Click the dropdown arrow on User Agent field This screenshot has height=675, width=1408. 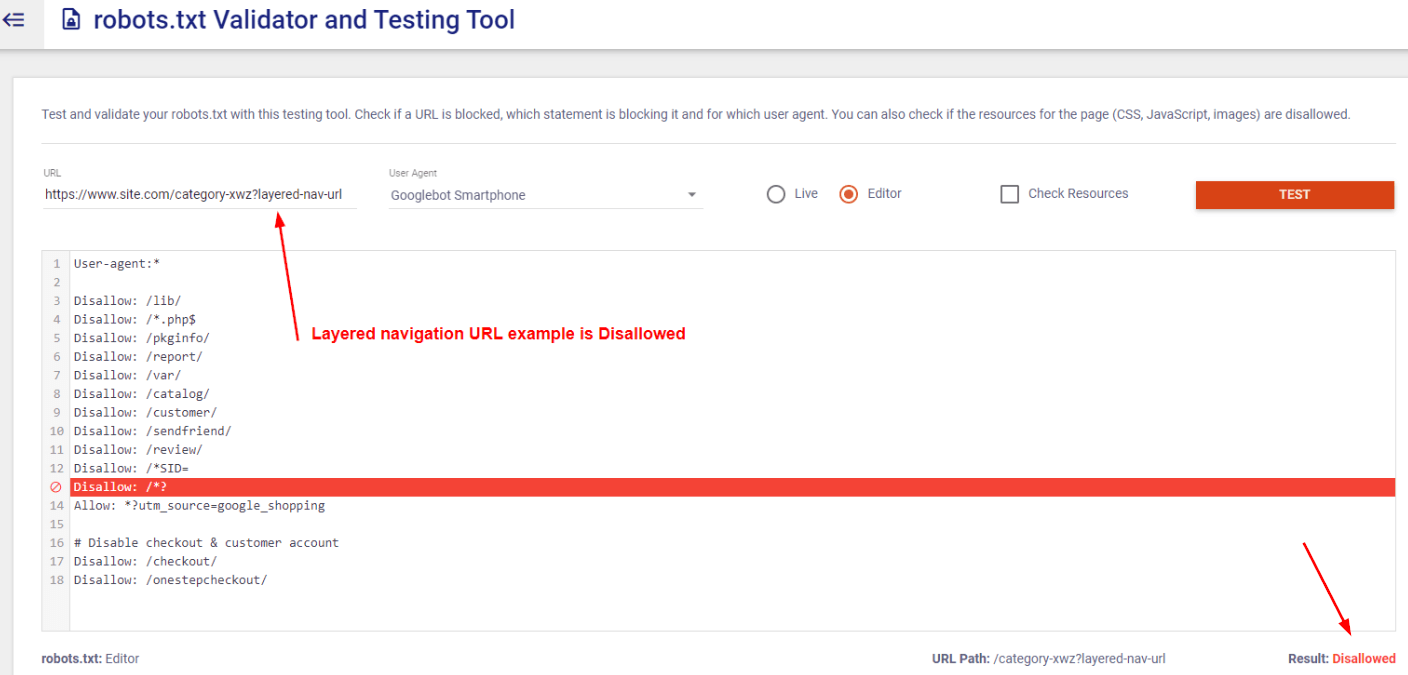pyautogui.click(x=691, y=195)
